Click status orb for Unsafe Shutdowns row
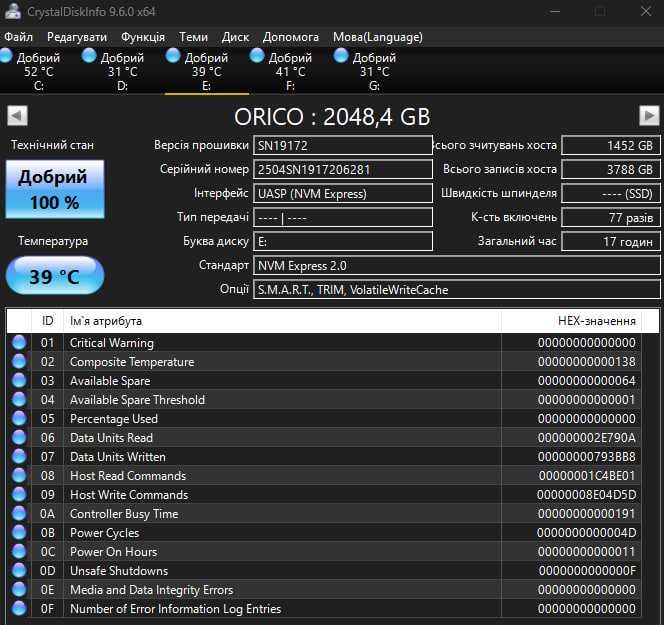The image size is (664, 625). pos(19,570)
